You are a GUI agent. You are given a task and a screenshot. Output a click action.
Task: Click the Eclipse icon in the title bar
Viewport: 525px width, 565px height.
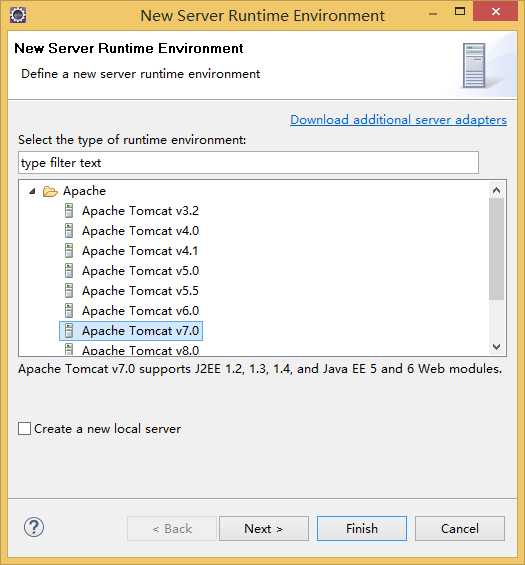click(18, 15)
